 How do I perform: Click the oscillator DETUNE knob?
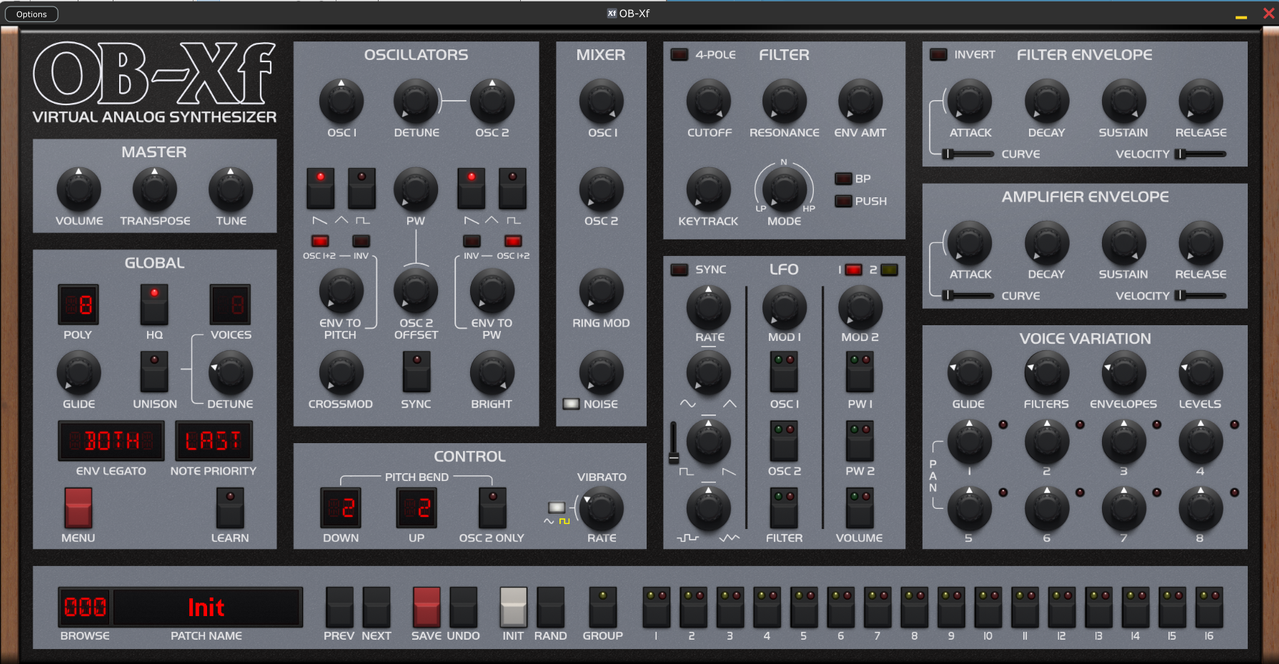click(416, 101)
